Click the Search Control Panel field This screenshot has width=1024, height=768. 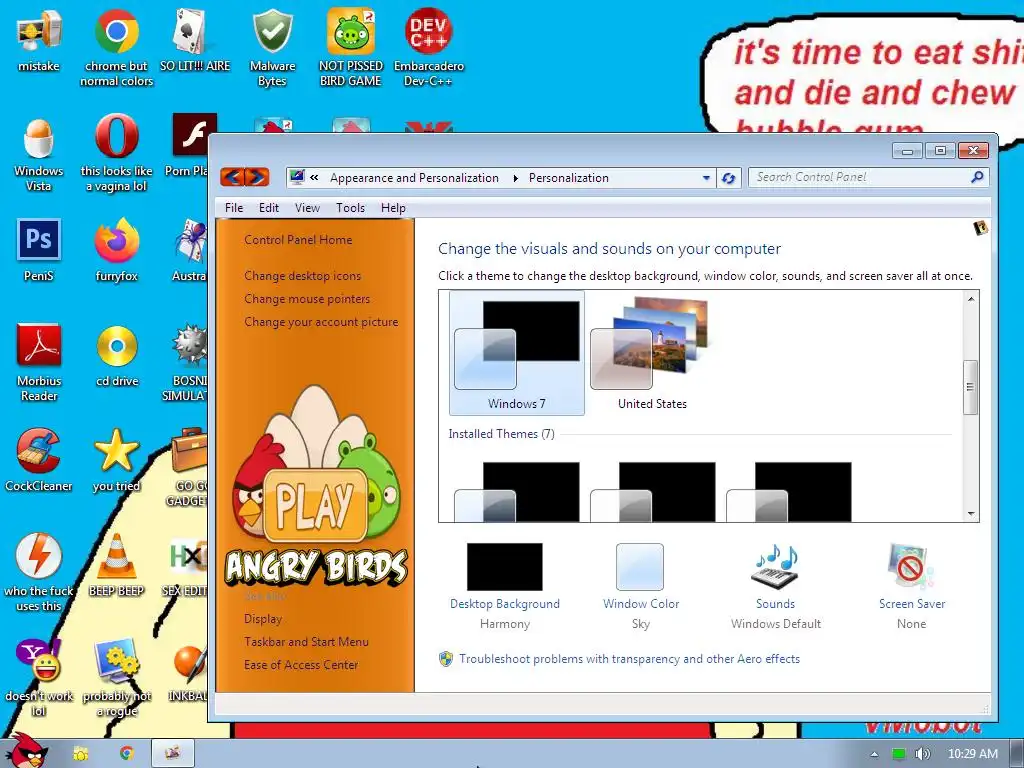point(868,177)
